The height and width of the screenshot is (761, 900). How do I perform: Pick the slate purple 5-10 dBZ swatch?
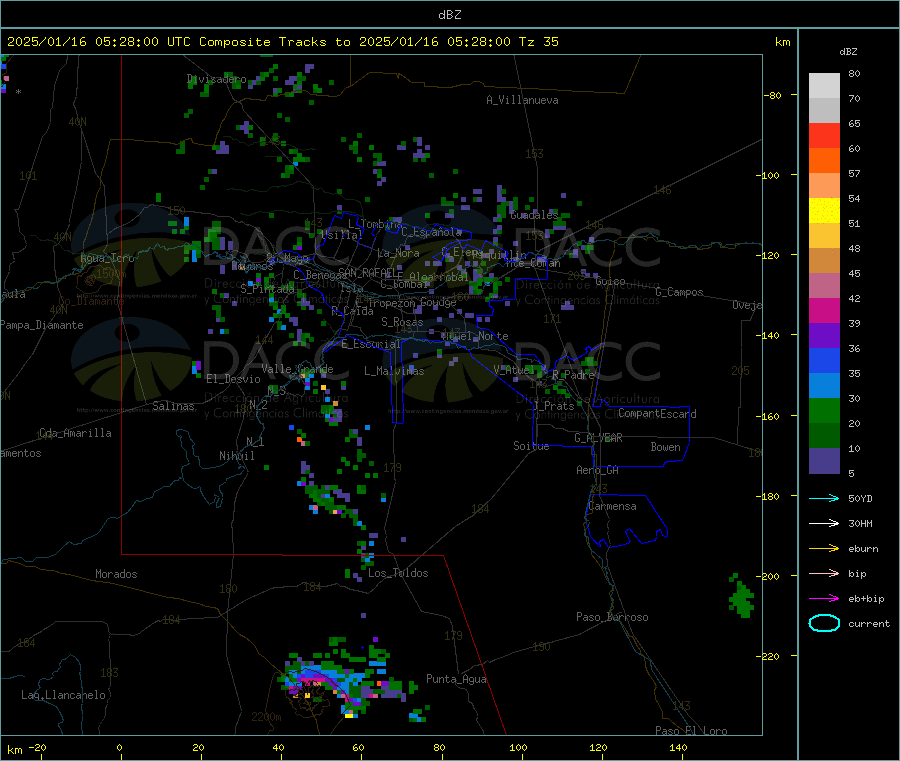[824, 460]
